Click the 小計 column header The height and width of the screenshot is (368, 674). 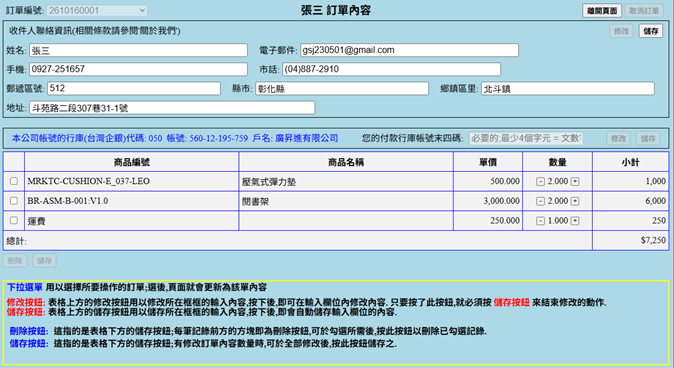(x=630, y=162)
